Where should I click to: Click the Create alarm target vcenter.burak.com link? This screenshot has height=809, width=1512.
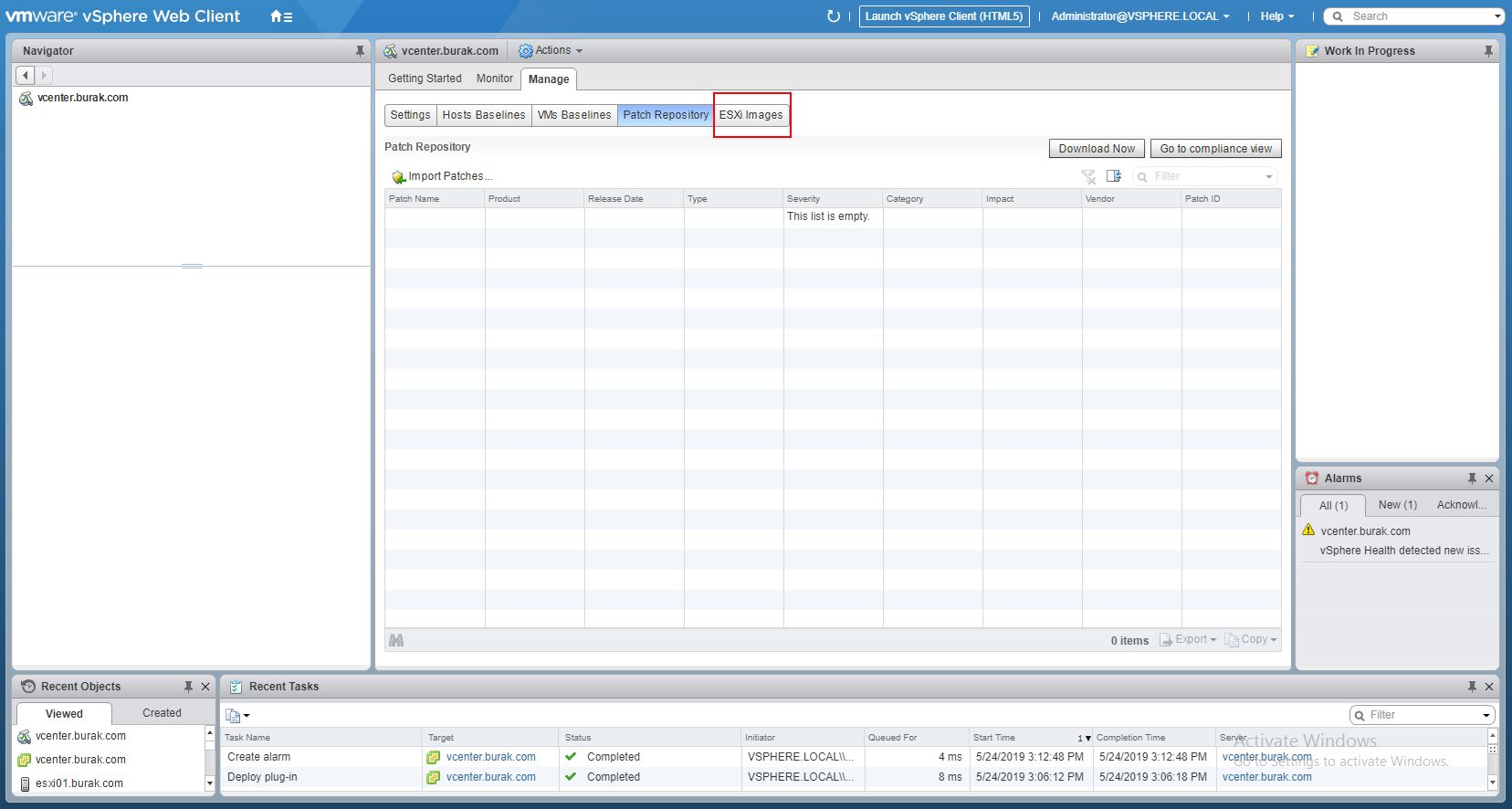tap(490, 757)
